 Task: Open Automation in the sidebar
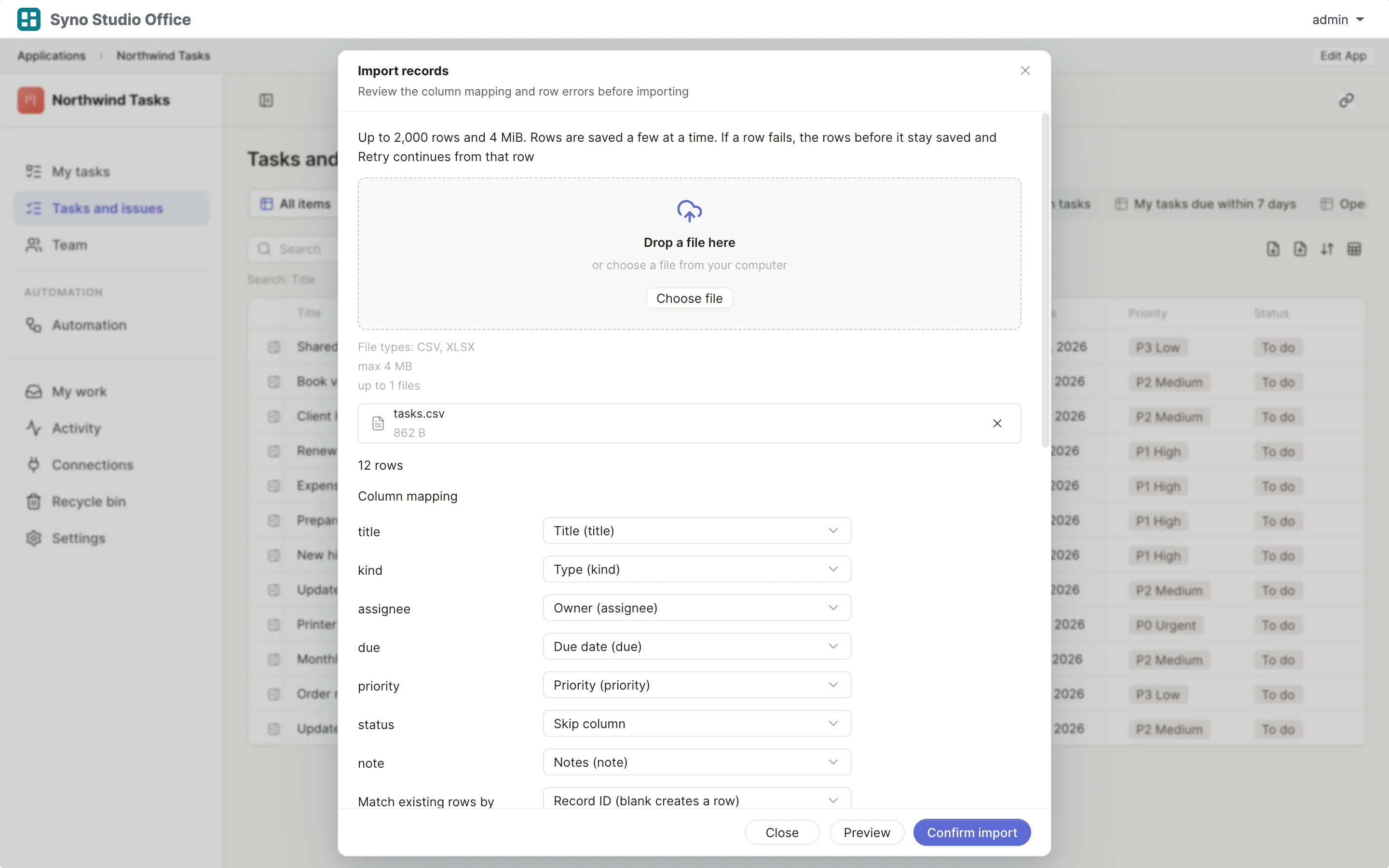pyautogui.click(x=111, y=325)
